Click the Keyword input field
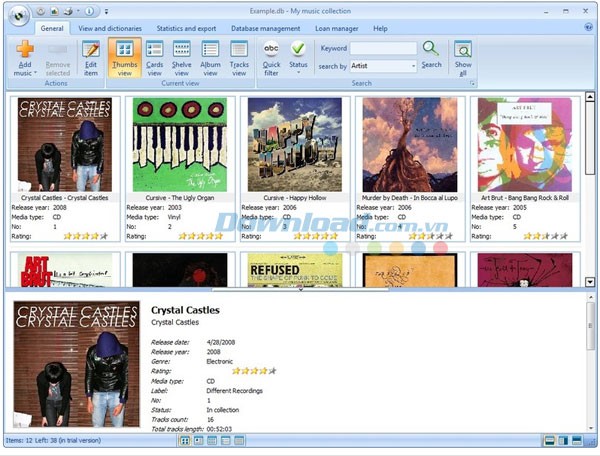Screen dimensions: 600x456 pyautogui.click(x=383, y=48)
